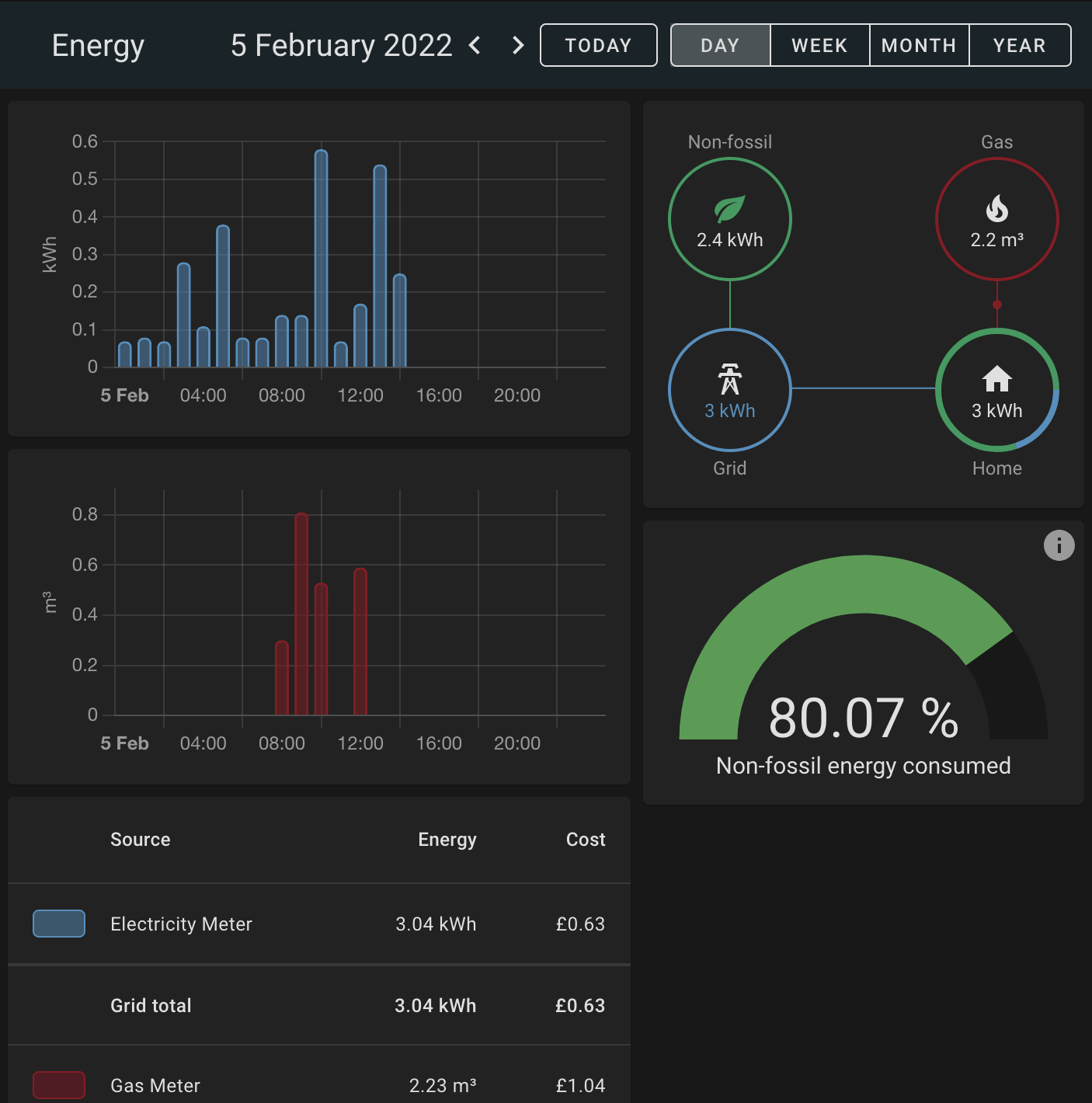The height and width of the screenshot is (1103, 1092).
Task: Click the '80.07 %' gauge value
Action: pos(864,718)
